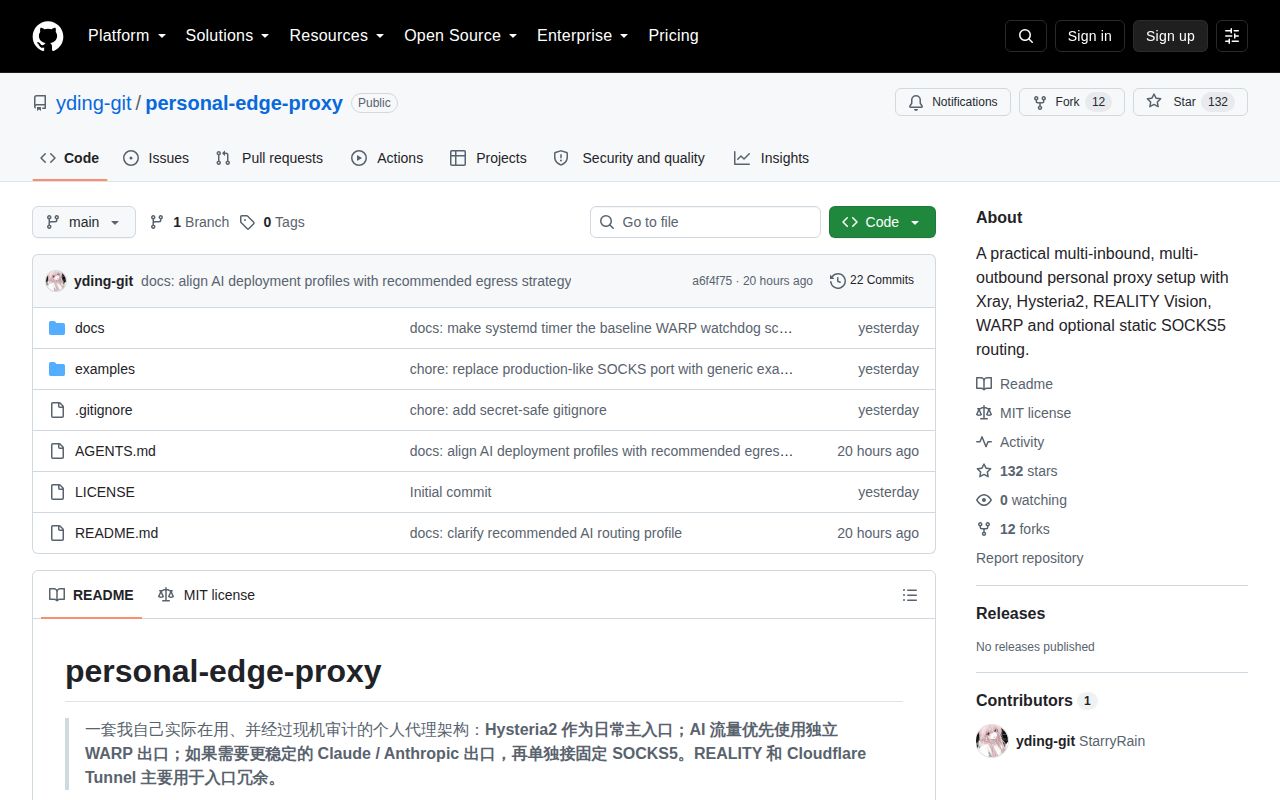
Task: Open personal-edge-proxy repository name link
Action: 244,103
